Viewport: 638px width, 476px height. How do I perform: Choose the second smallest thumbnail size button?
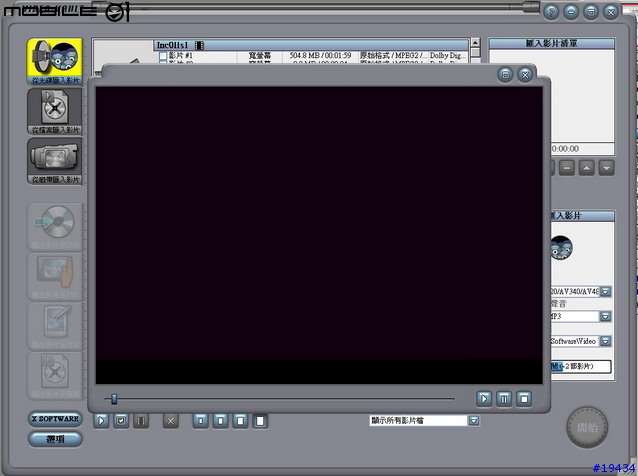tap(221, 421)
